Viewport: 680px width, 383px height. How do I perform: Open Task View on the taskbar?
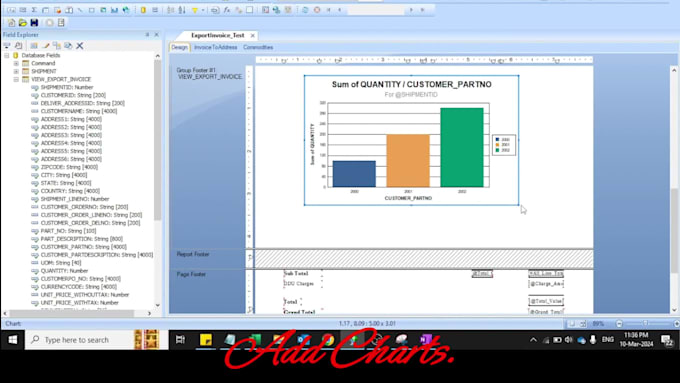click(180, 340)
